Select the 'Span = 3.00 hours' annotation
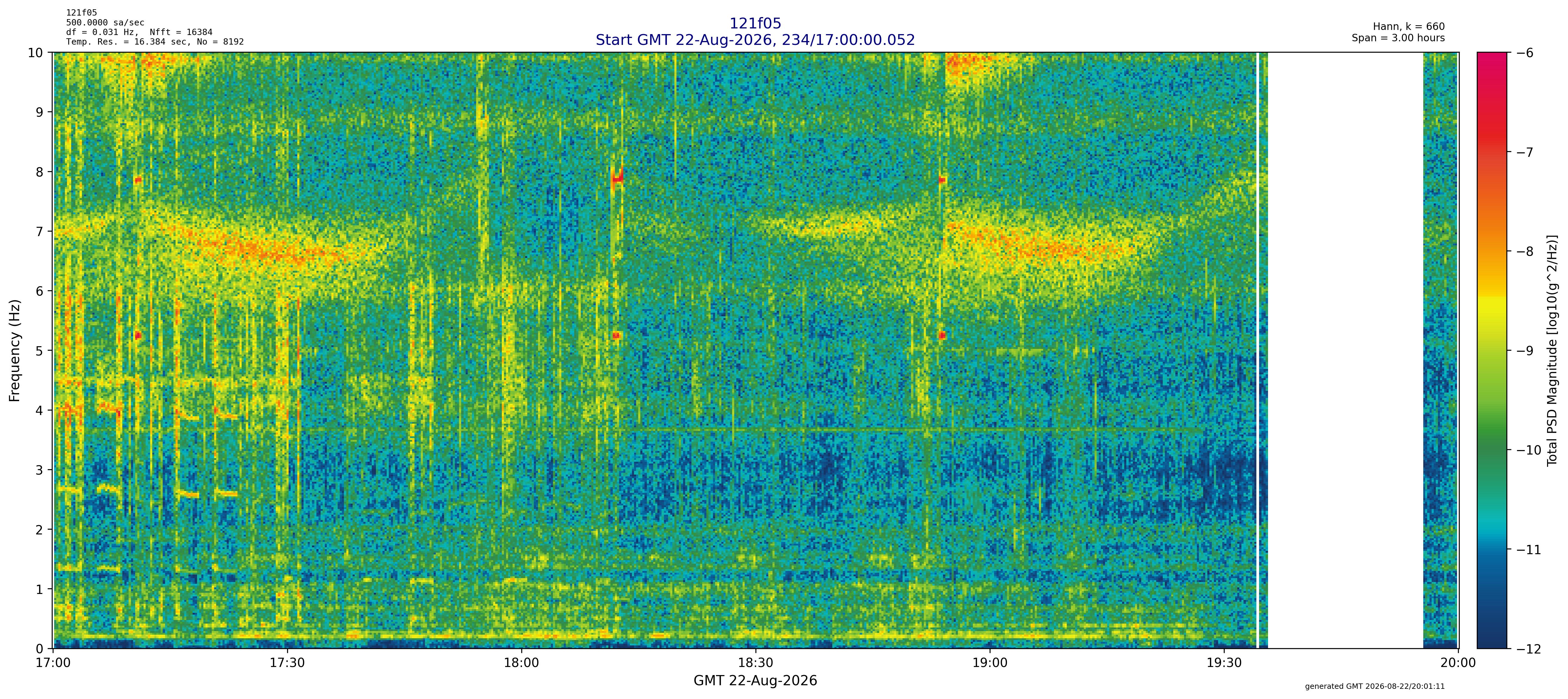Screen dimensions: 1568x699 (1398, 38)
